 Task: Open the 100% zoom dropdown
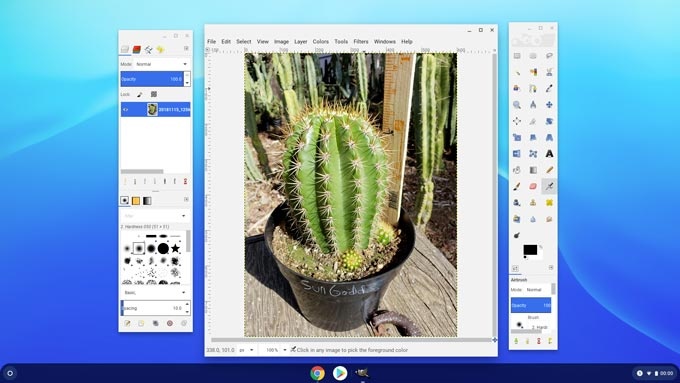(x=275, y=350)
